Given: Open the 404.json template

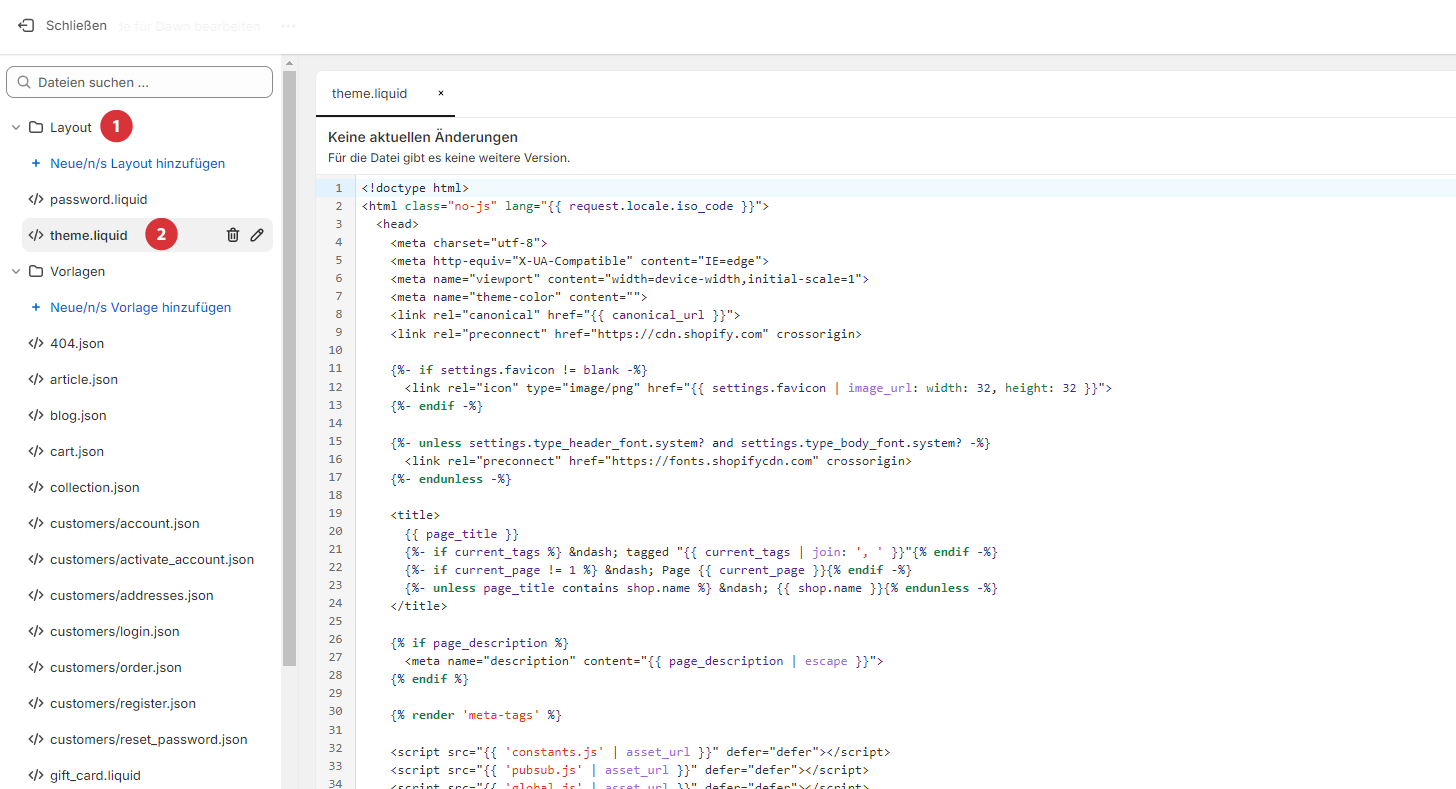Looking at the screenshot, I should 77,343.
